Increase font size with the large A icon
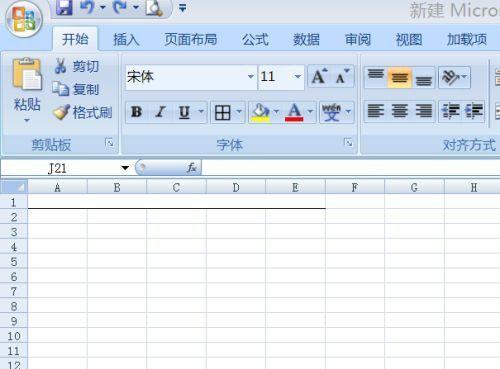 click(319, 76)
